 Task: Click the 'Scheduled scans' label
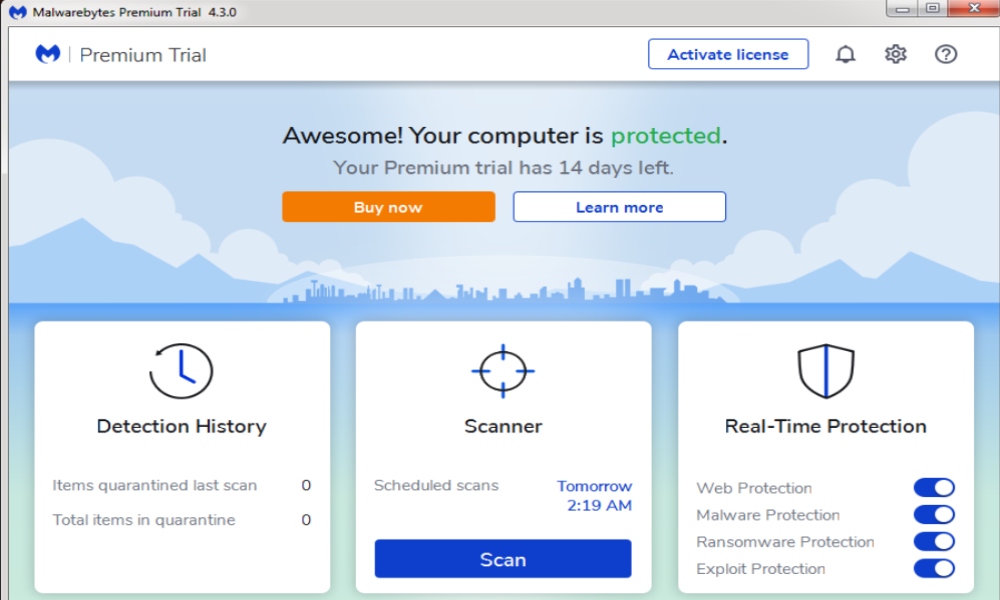(x=436, y=485)
